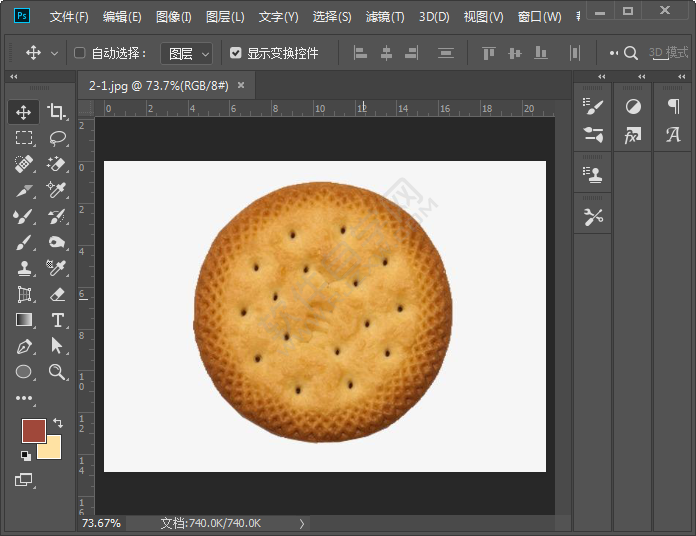Click the red foreground color swatch
Viewport: 696px width, 536px height.
[x=33, y=430]
